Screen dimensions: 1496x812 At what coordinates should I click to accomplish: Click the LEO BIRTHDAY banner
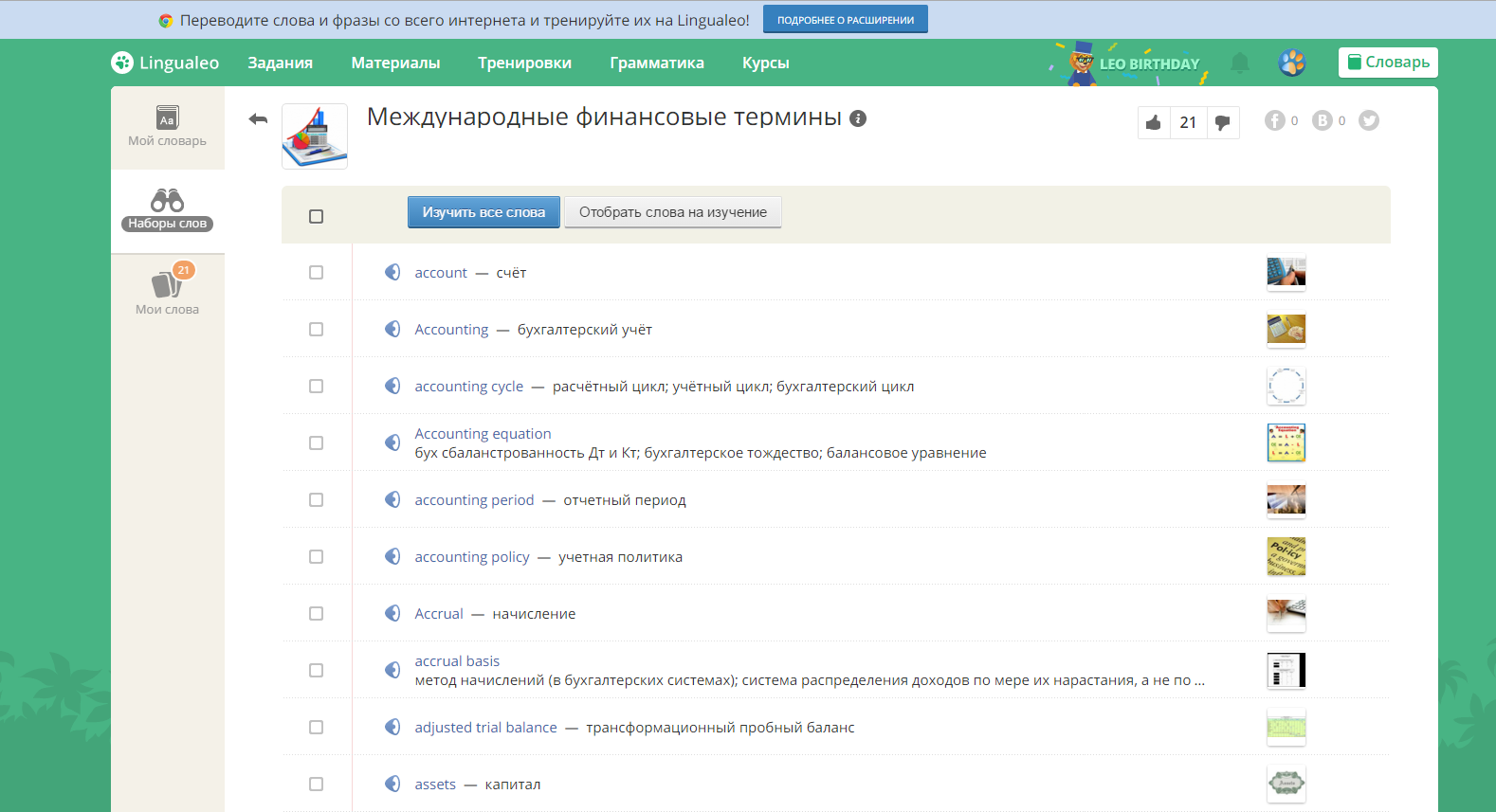(x=1128, y=63)
